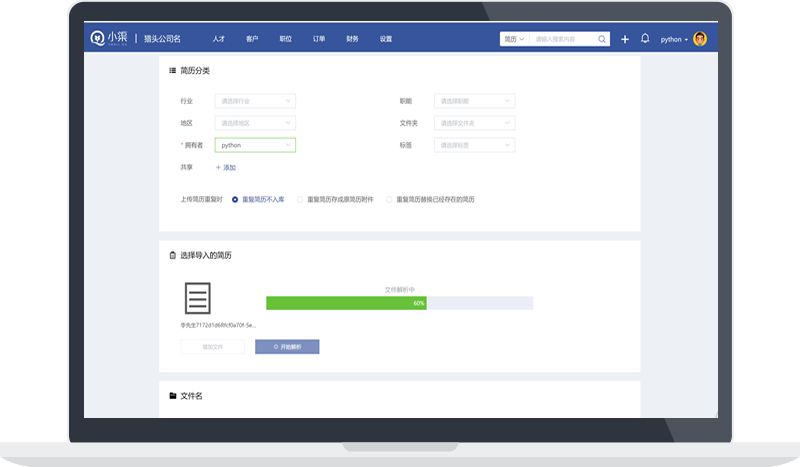Open the 行业 industry dropdown
This screenshot has height=467, width=800.
pos(255,101)
